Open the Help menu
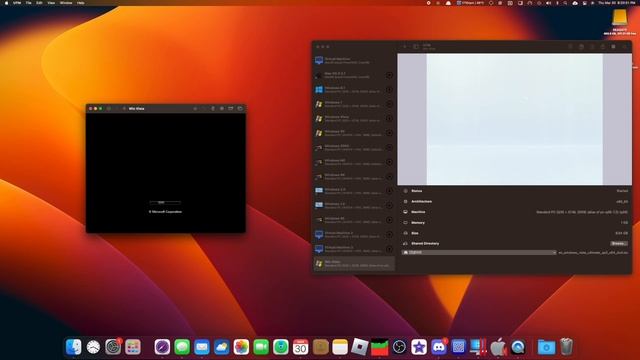Viewport: 640px width, 360px height. point(81,3)
